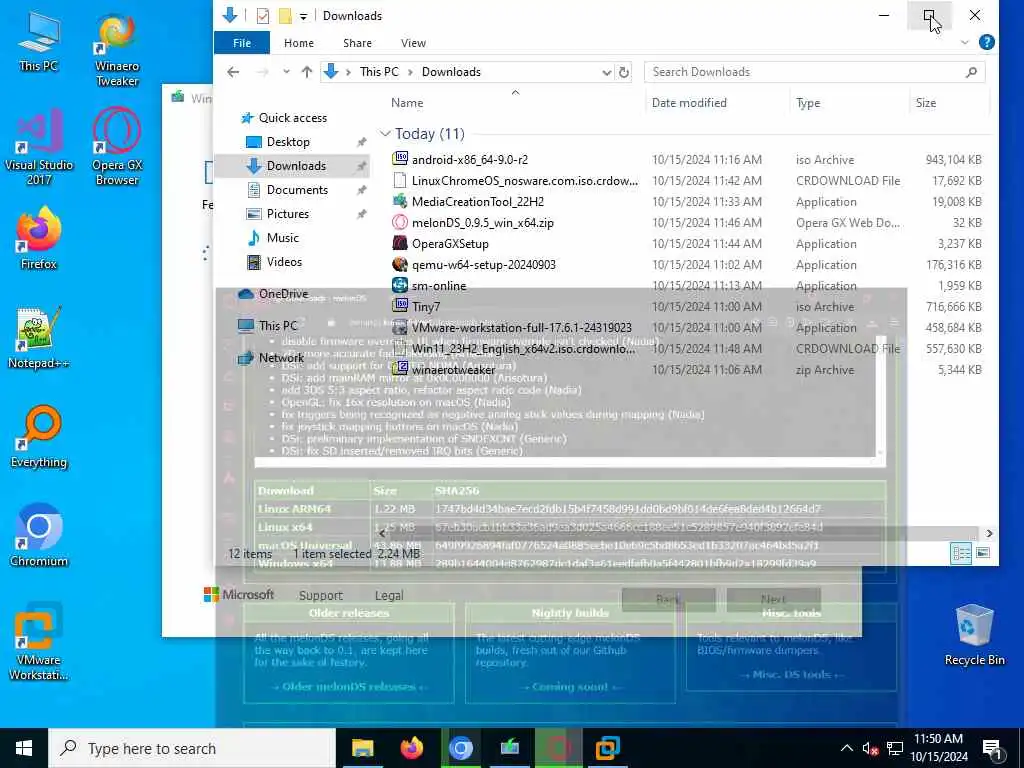Select OperaGXSetup file
The image size is (1024, 768).
tap(450, 244)
